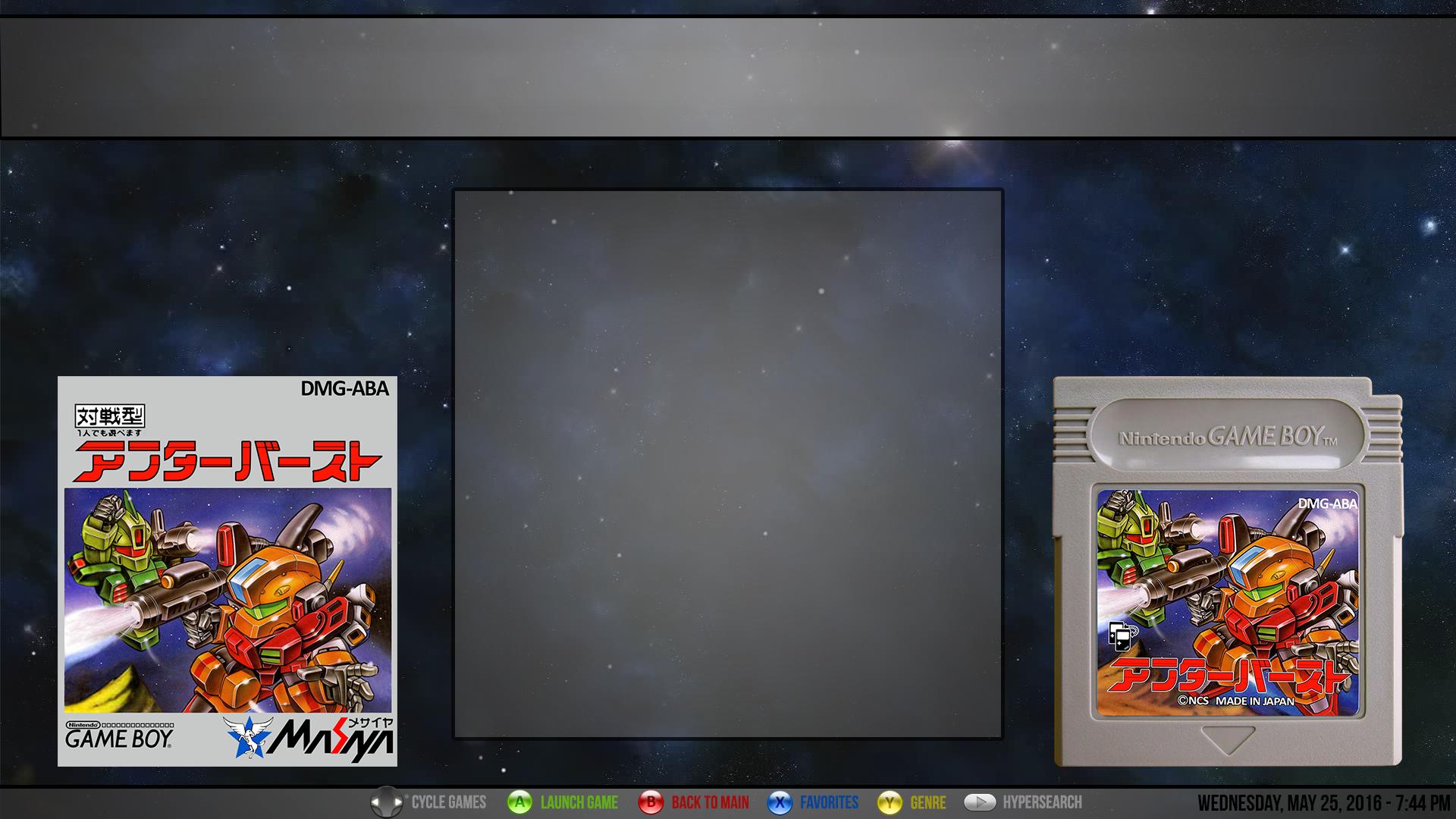Click the Nintendo GAME BOY cartridge embossing
This screenshot has width=1456, height=819.
1228,437
